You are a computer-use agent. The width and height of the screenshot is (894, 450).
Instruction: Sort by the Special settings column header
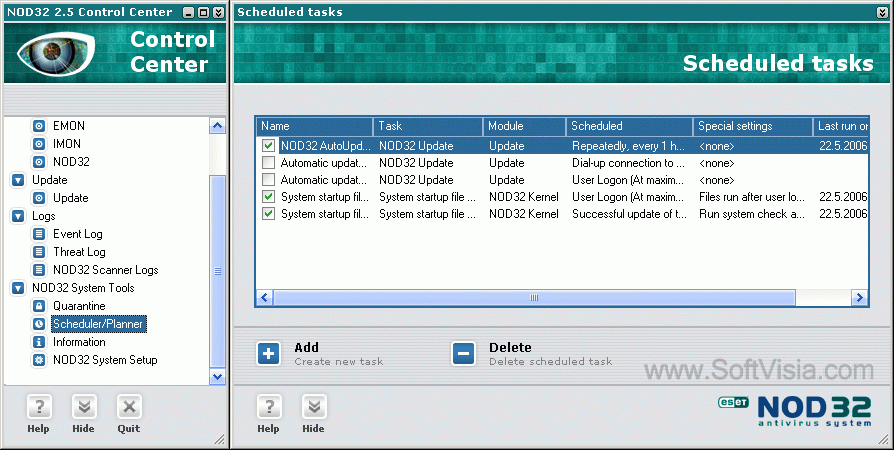pyautogui.click(x=753, y=126)
